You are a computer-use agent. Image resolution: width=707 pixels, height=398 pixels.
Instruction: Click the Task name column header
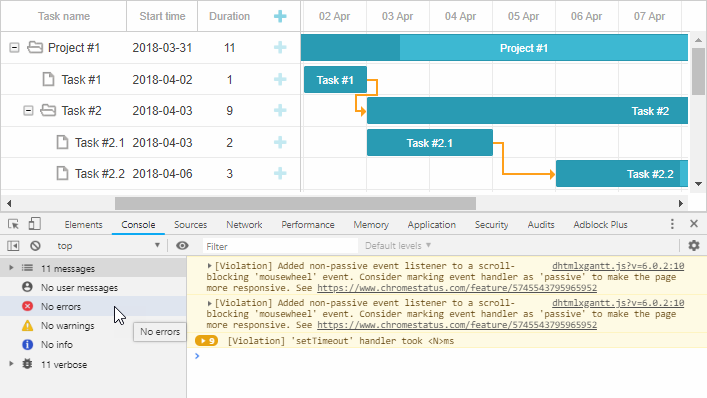(64, 16)
